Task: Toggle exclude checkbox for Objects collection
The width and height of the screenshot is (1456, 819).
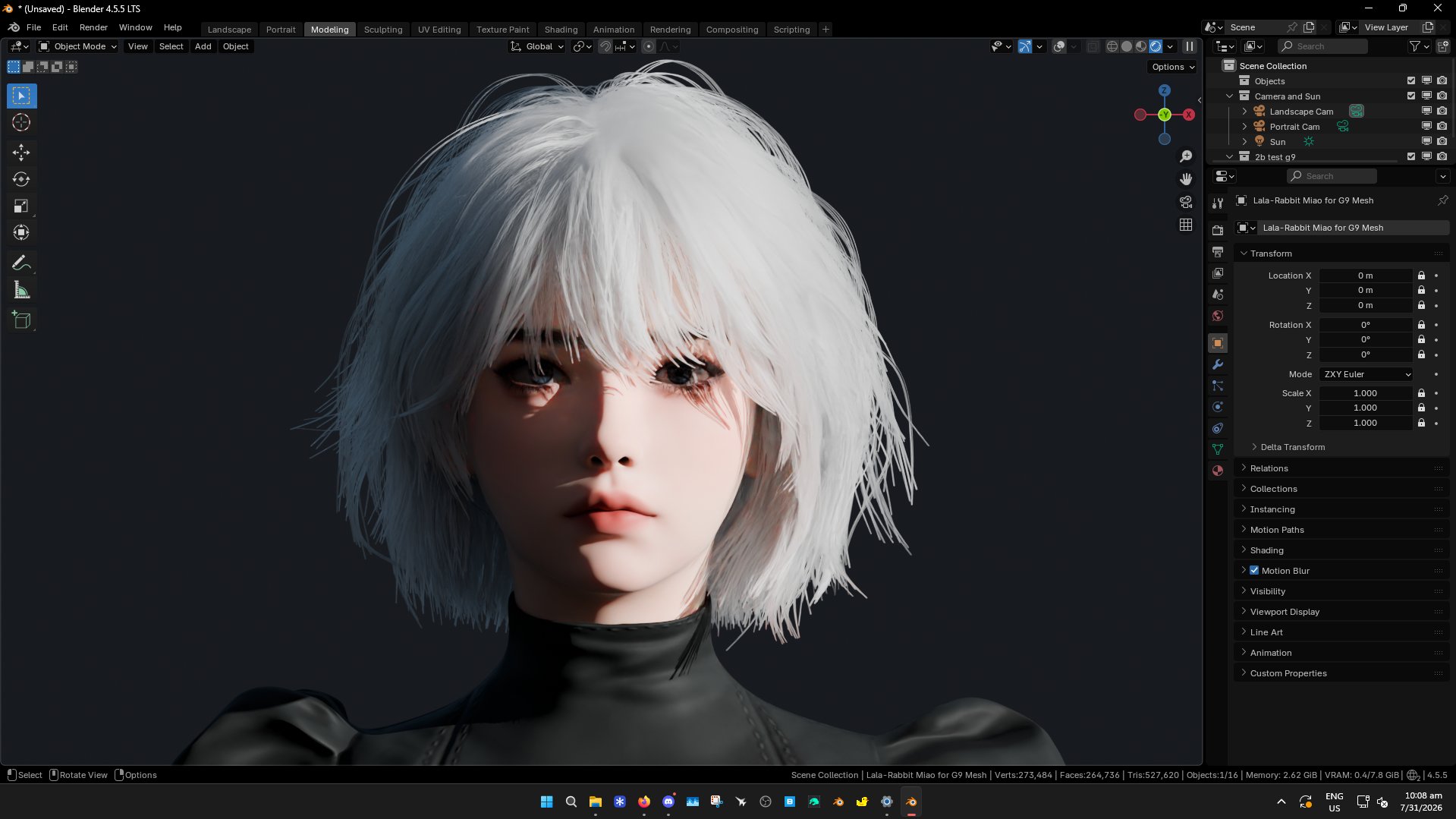Action: (1411, 81)
